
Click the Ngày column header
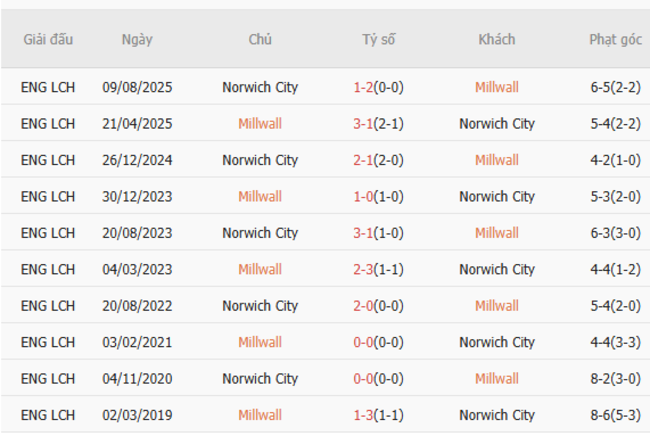tap(137, 40)
